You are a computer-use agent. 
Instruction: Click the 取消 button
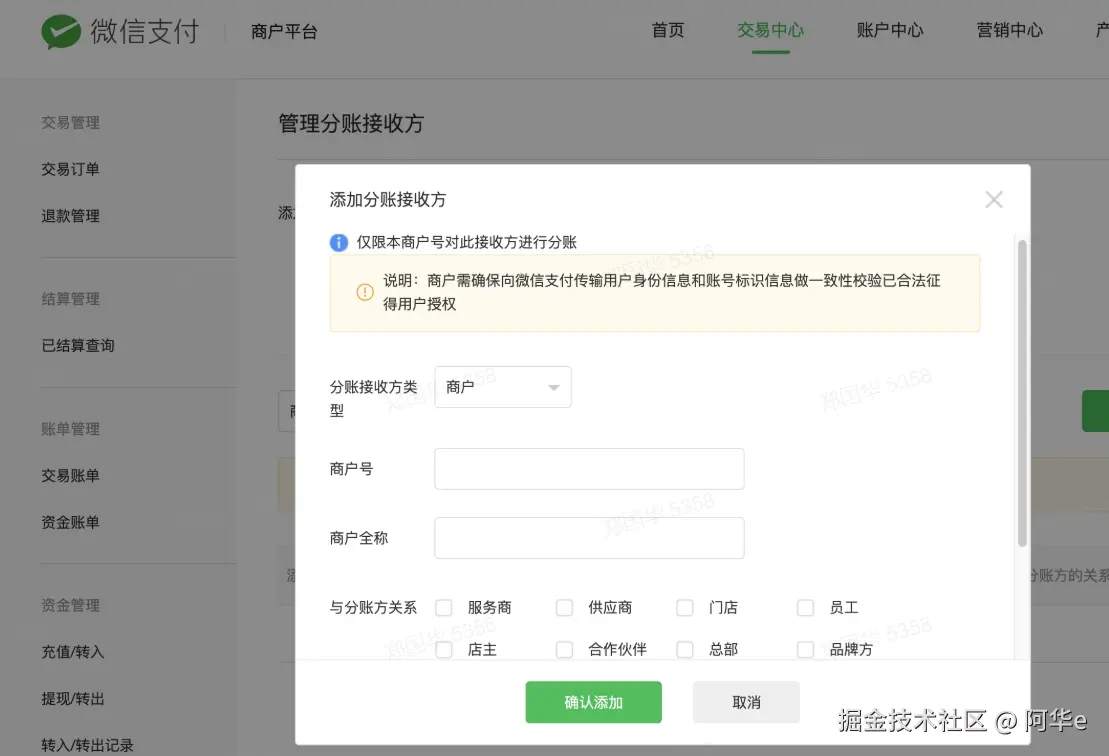coord(746,702)
